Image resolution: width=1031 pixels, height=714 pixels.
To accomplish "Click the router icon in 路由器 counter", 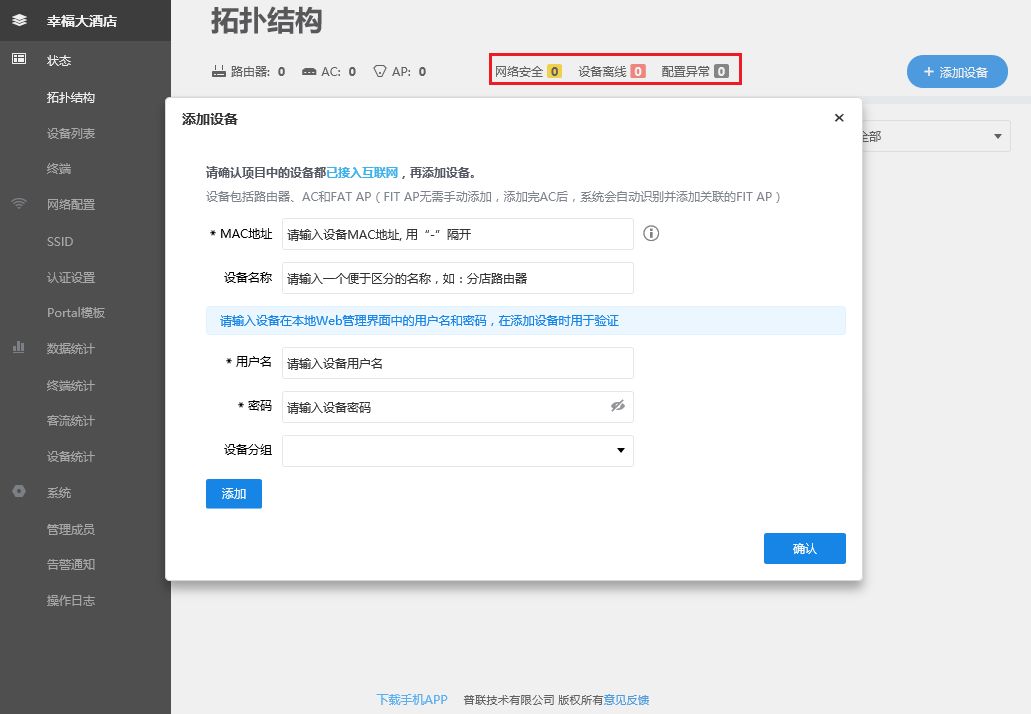I will (x=218, y=71).
